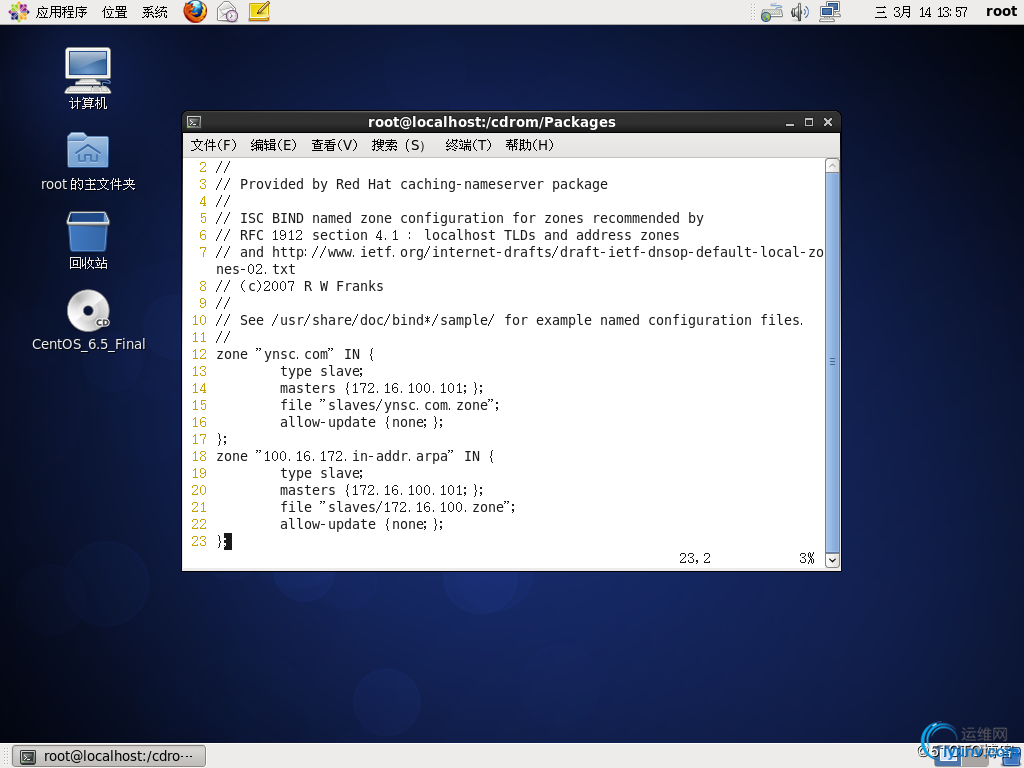Open the terminal 帮助(H) menu

(x=530, y=145)
